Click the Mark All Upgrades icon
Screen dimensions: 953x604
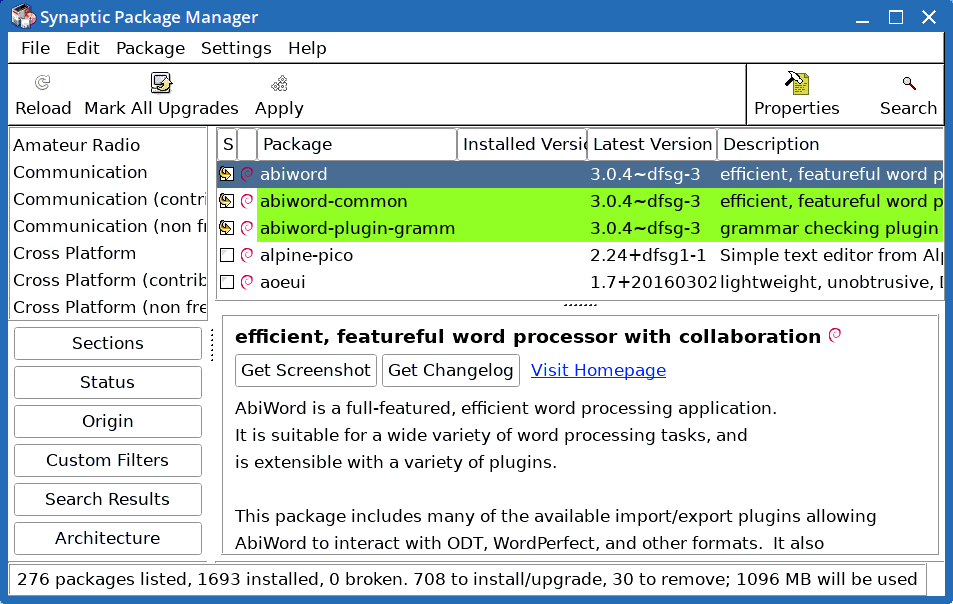(161, 82)
